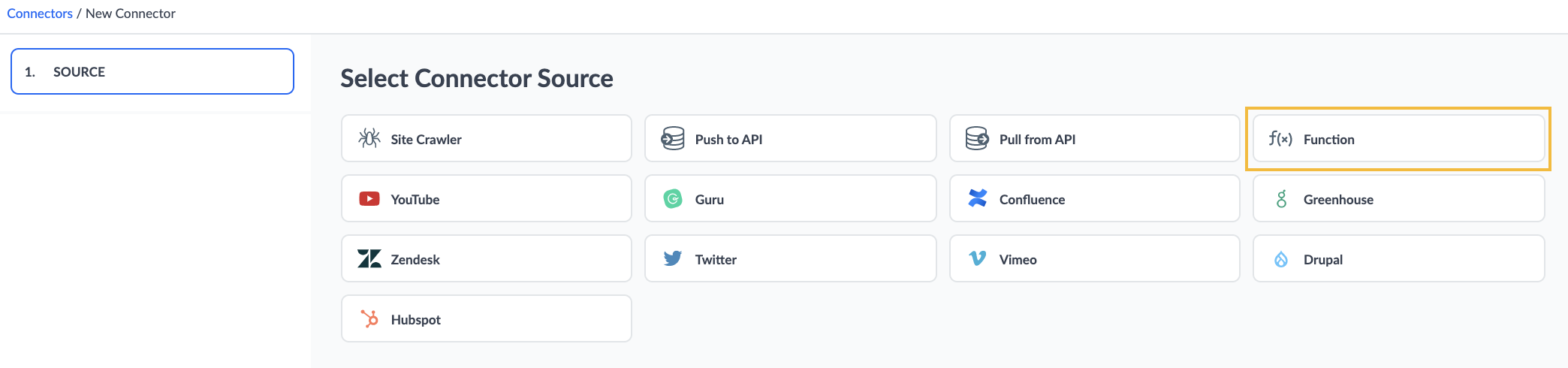Click the Guru green circle icon

pos(673,198)
